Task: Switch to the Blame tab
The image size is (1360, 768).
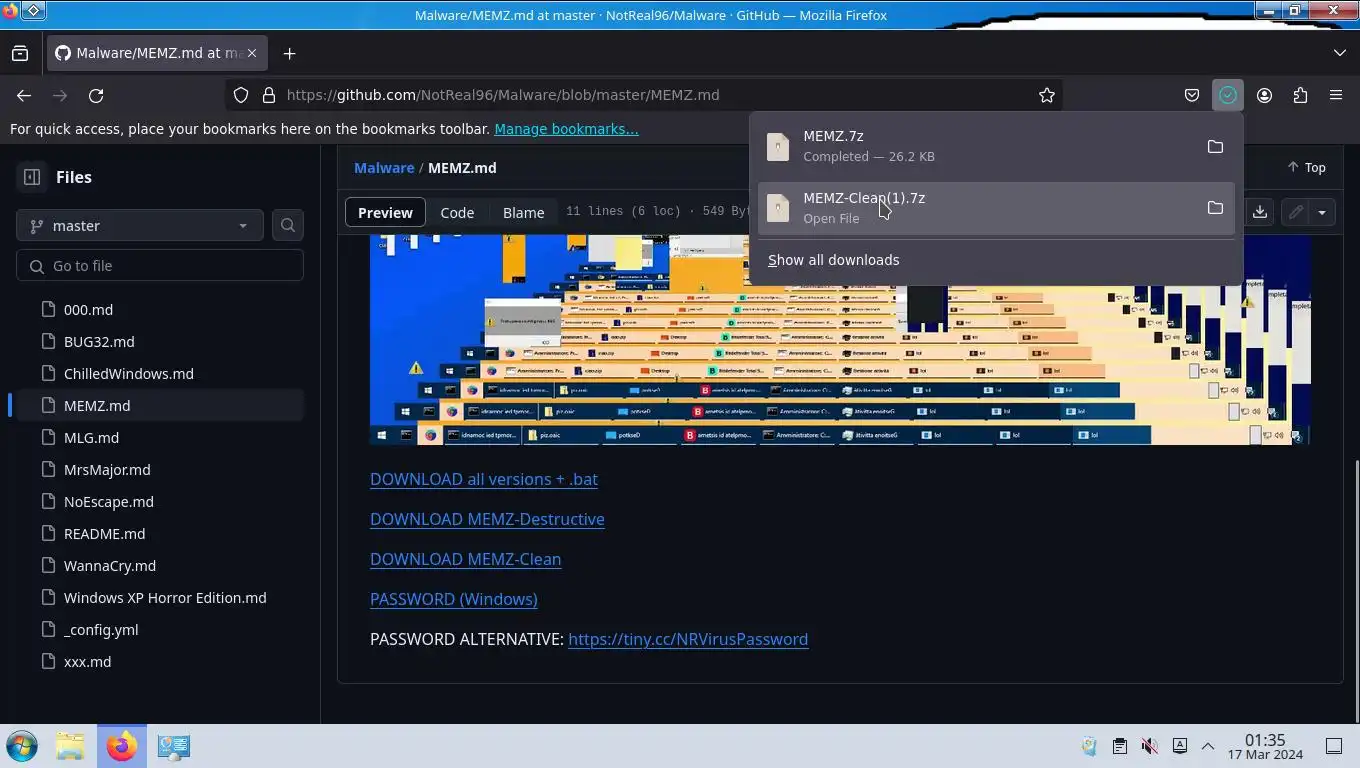Action: coord(523,212)
